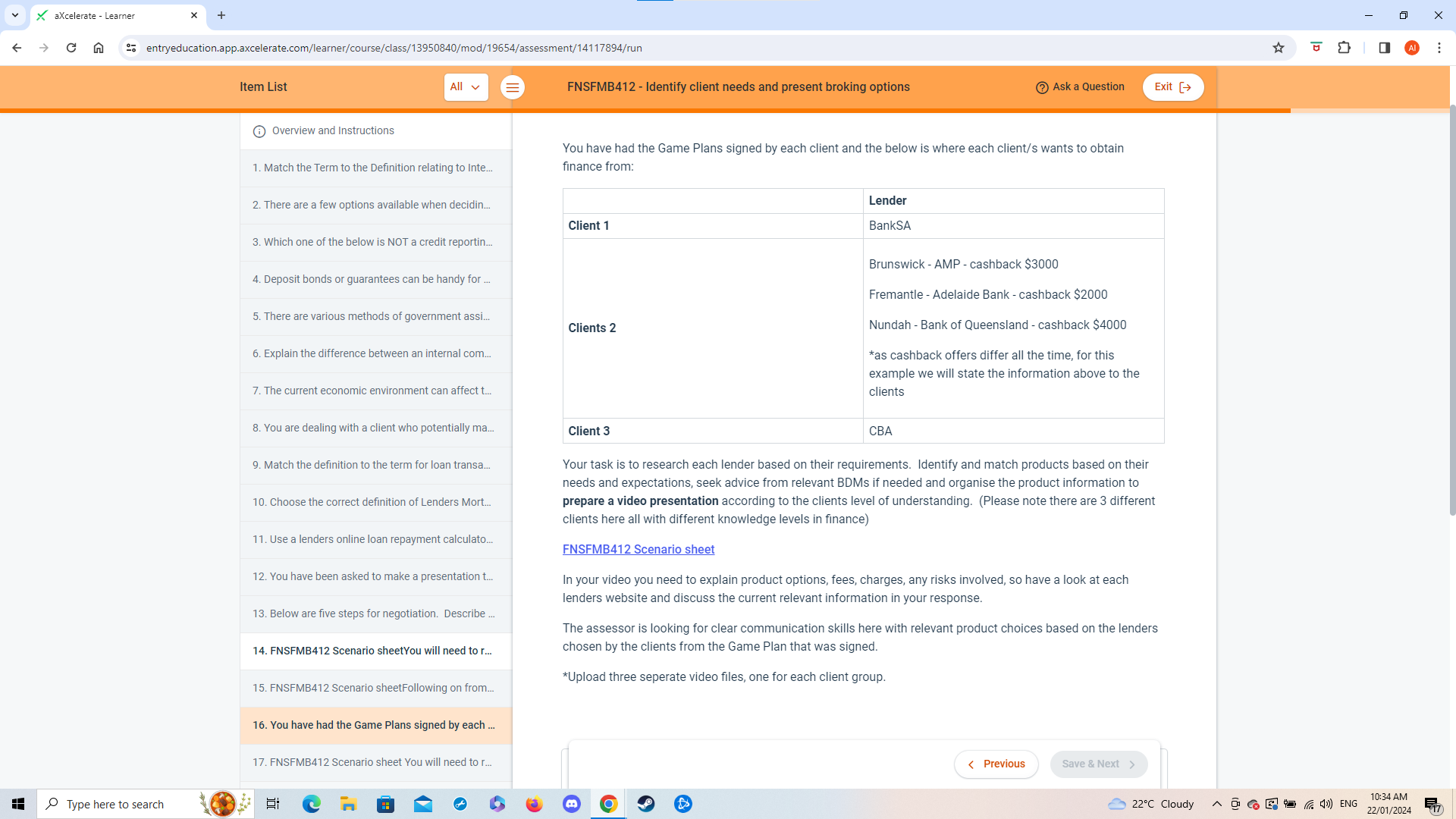Open the tab search dropdown arrow

(x=14, y=15)
